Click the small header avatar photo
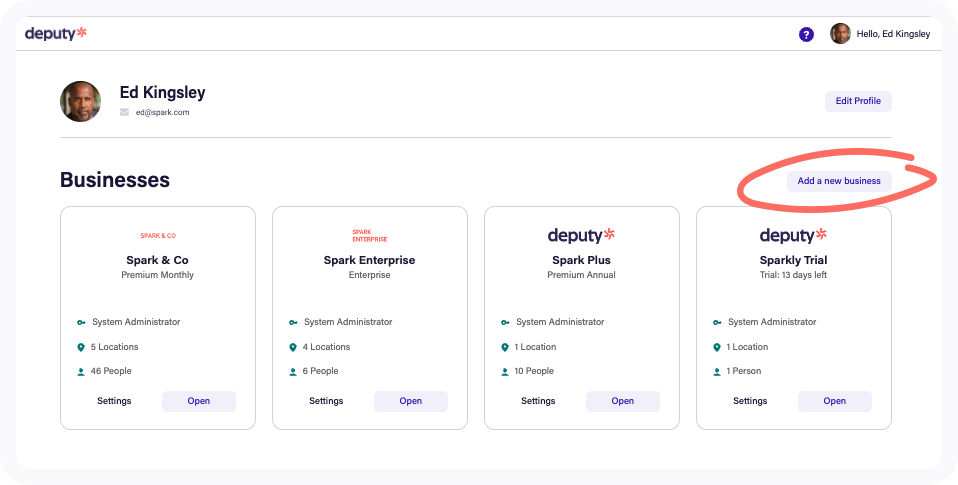The height and width of the screenshot is (485, 958). pos(840,34)
